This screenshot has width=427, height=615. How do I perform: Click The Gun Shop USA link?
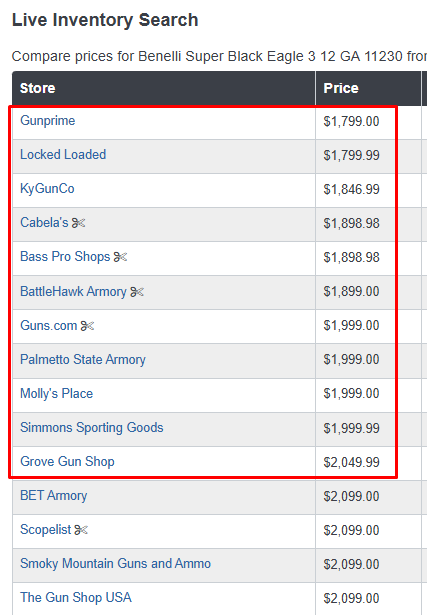pyautogui.click(x=76, y=597)
